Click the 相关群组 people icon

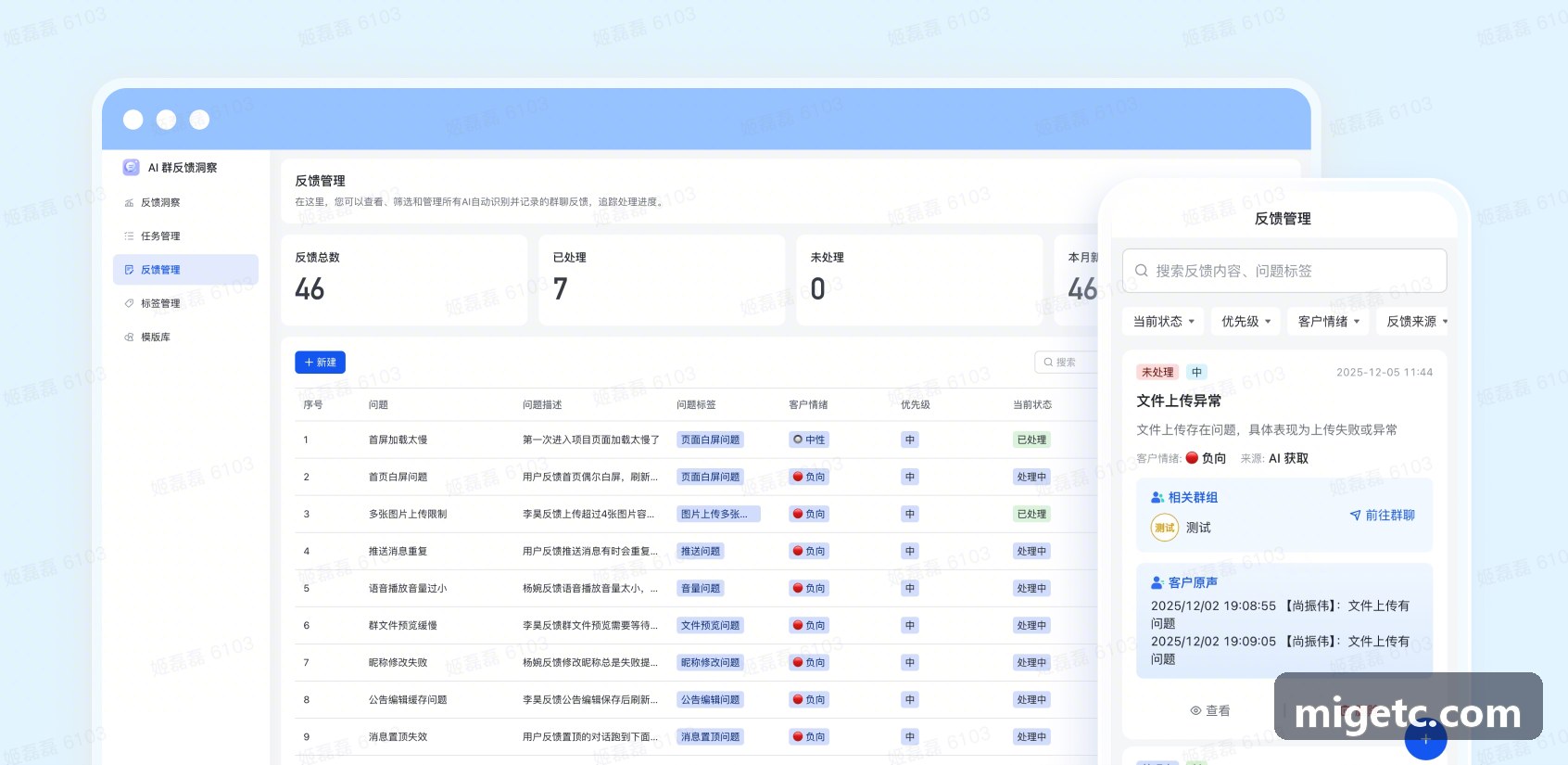(1157, 497)
